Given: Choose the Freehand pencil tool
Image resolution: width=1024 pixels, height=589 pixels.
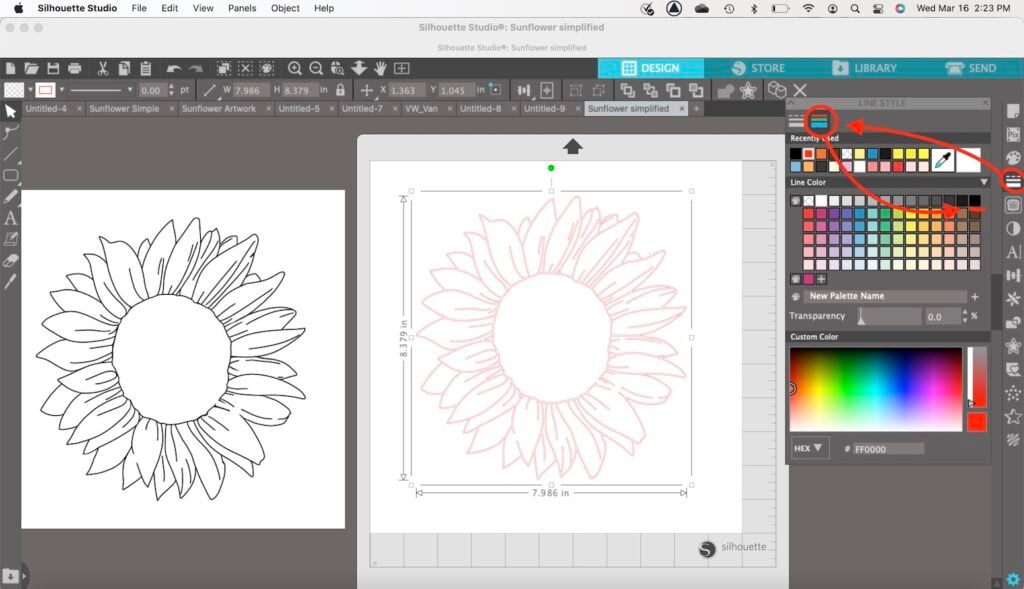Looking at the screenshot, I should pos(10,197).
